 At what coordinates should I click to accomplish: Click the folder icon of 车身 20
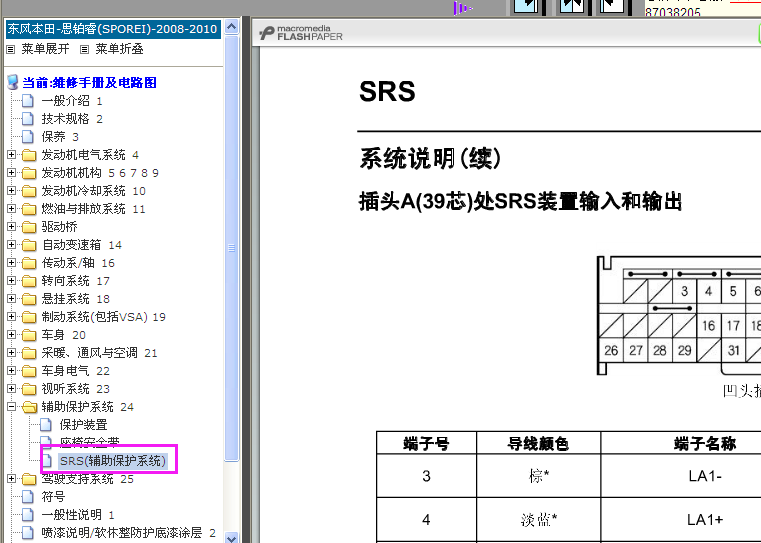(x=29, y=335)
